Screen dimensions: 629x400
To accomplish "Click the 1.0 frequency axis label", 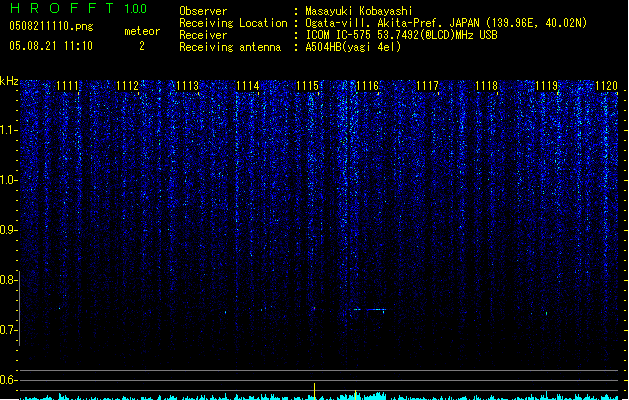I will point(8,180).
